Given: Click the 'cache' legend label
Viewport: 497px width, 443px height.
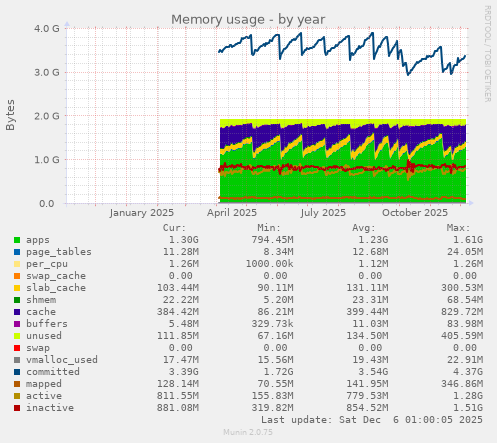Looking at the screenshot, I should point(41,312).
